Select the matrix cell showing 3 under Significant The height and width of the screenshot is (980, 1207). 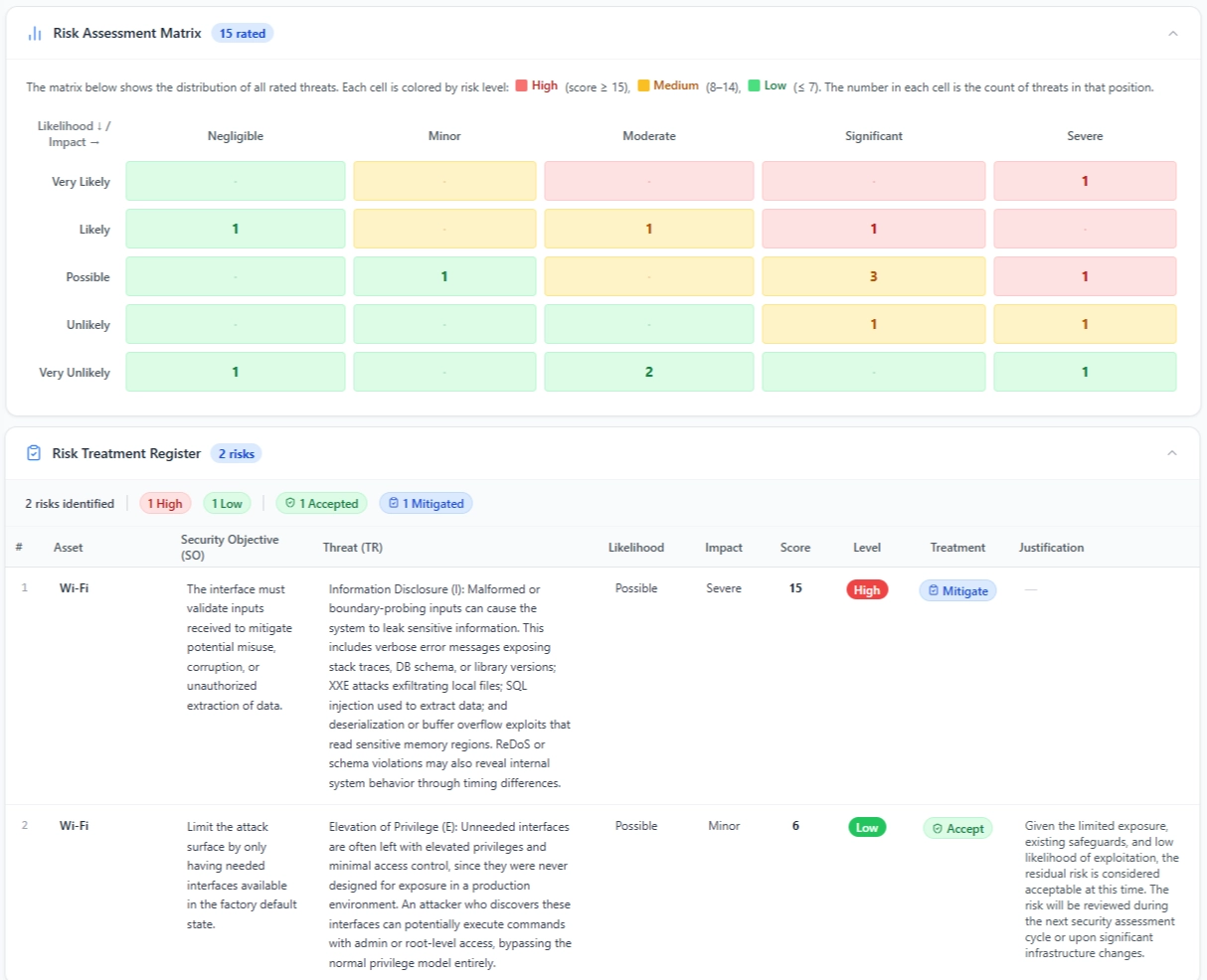click(873, 276)
